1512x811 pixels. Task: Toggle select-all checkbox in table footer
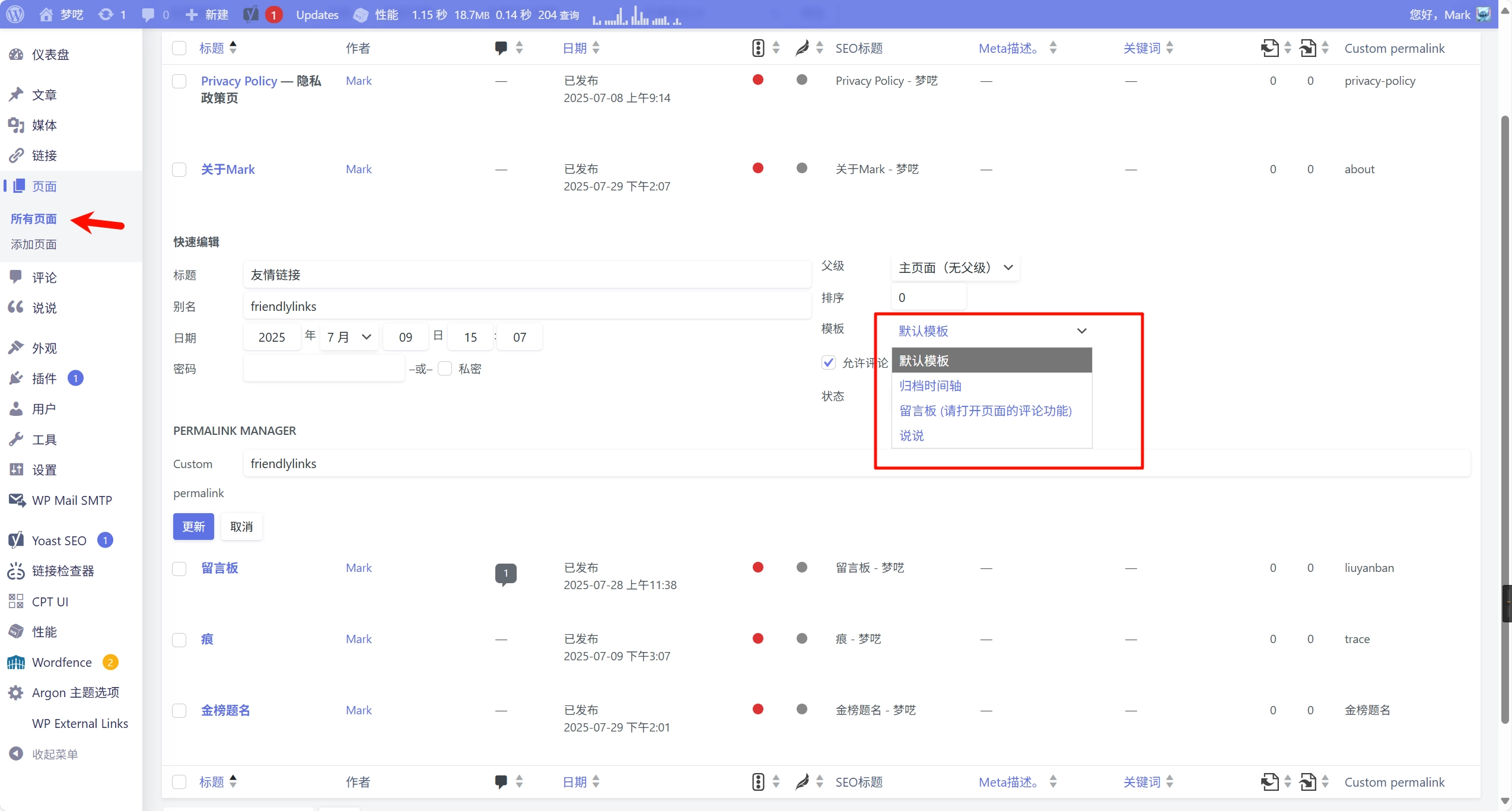pyautogui.click(x=179, y=782)
